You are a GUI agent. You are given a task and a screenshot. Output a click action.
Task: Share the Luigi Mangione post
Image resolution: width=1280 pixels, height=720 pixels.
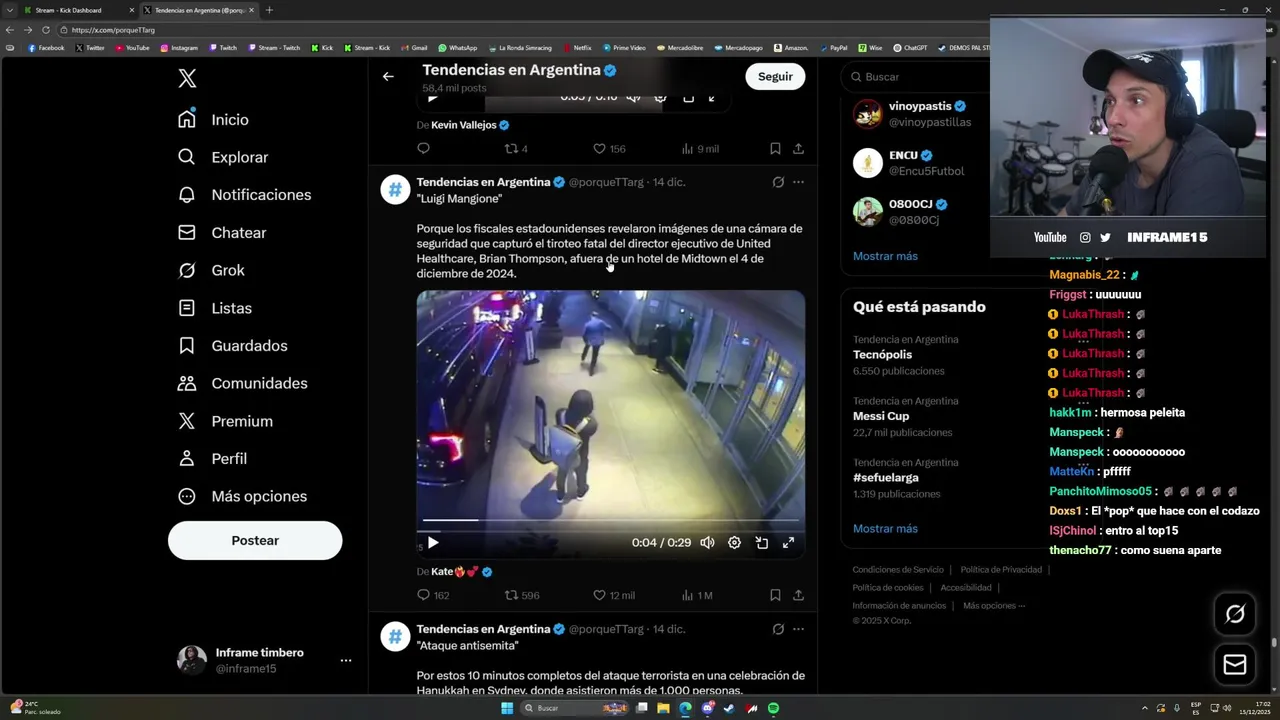tap(798, 595)
